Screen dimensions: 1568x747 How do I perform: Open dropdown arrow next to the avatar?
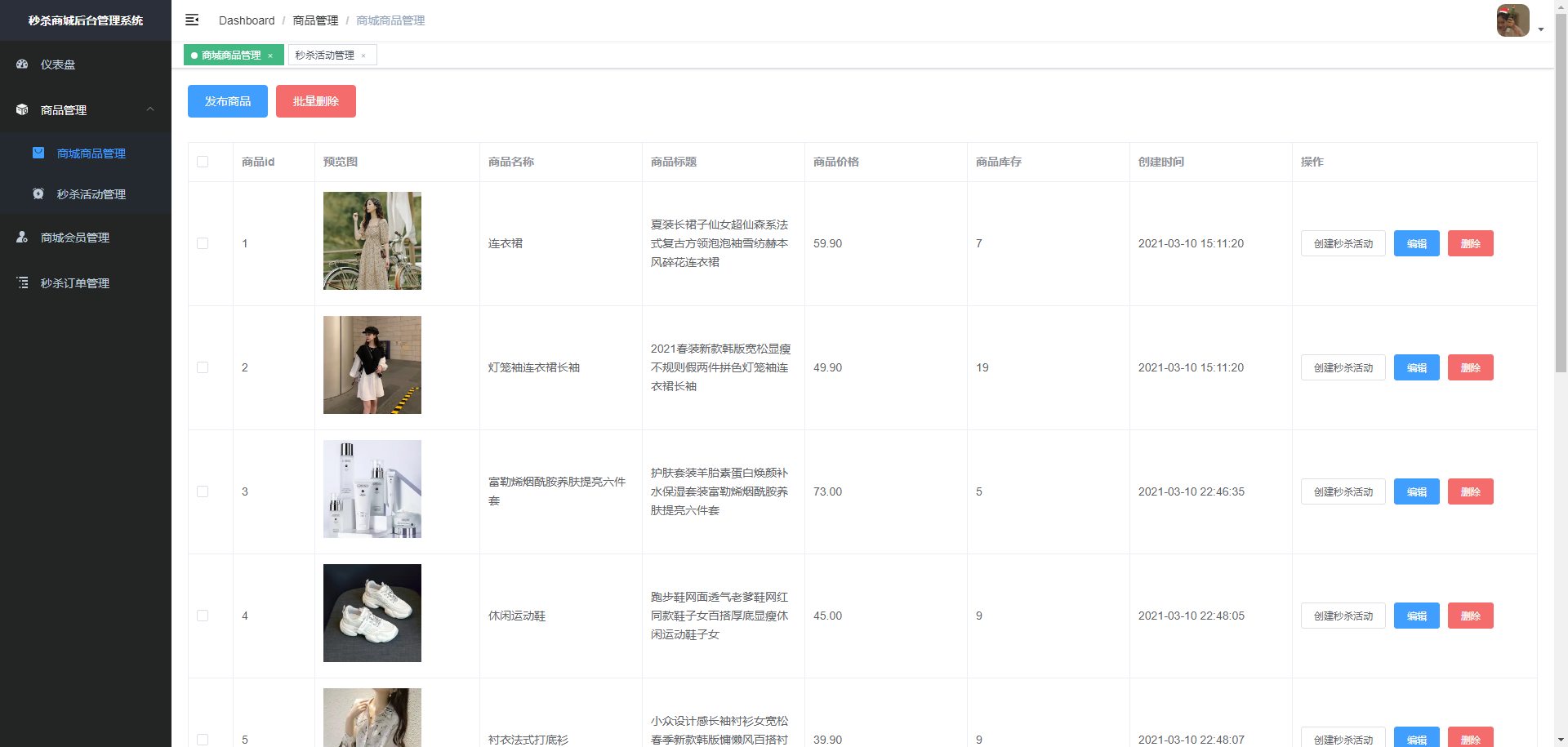pyautogui.click(x=1541, y=29)
